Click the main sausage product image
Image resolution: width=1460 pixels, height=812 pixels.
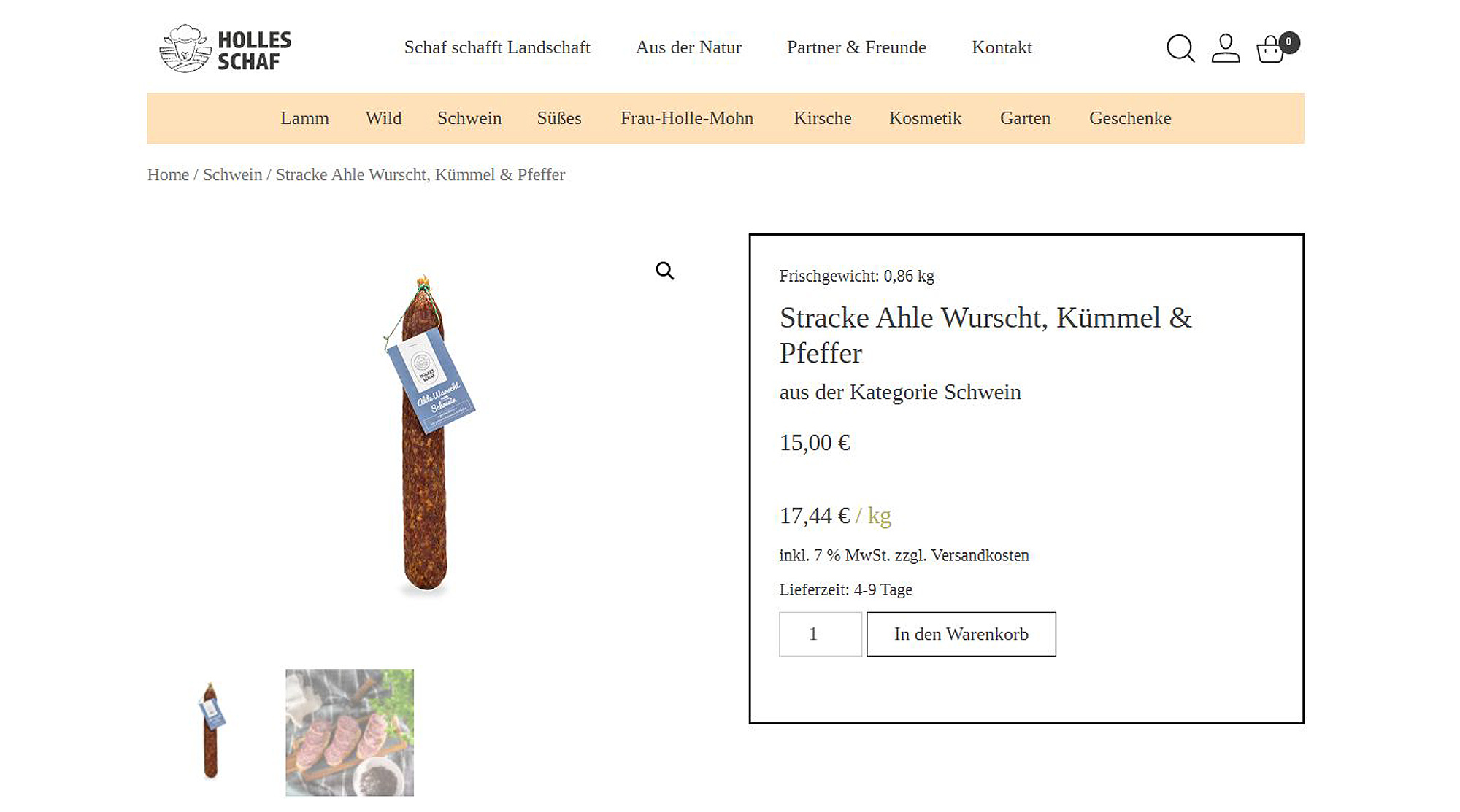click(x=426, y=434)
